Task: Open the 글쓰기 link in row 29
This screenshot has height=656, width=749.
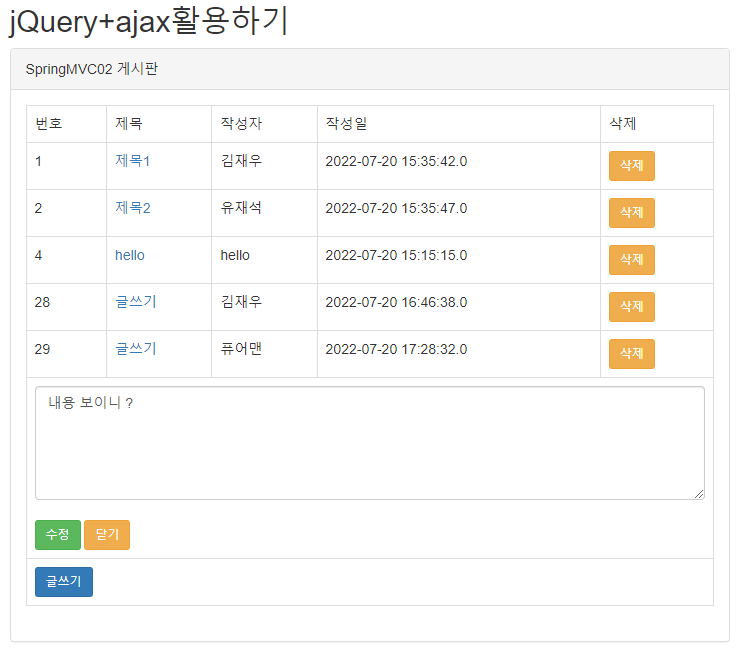Action: coord(136,349)
